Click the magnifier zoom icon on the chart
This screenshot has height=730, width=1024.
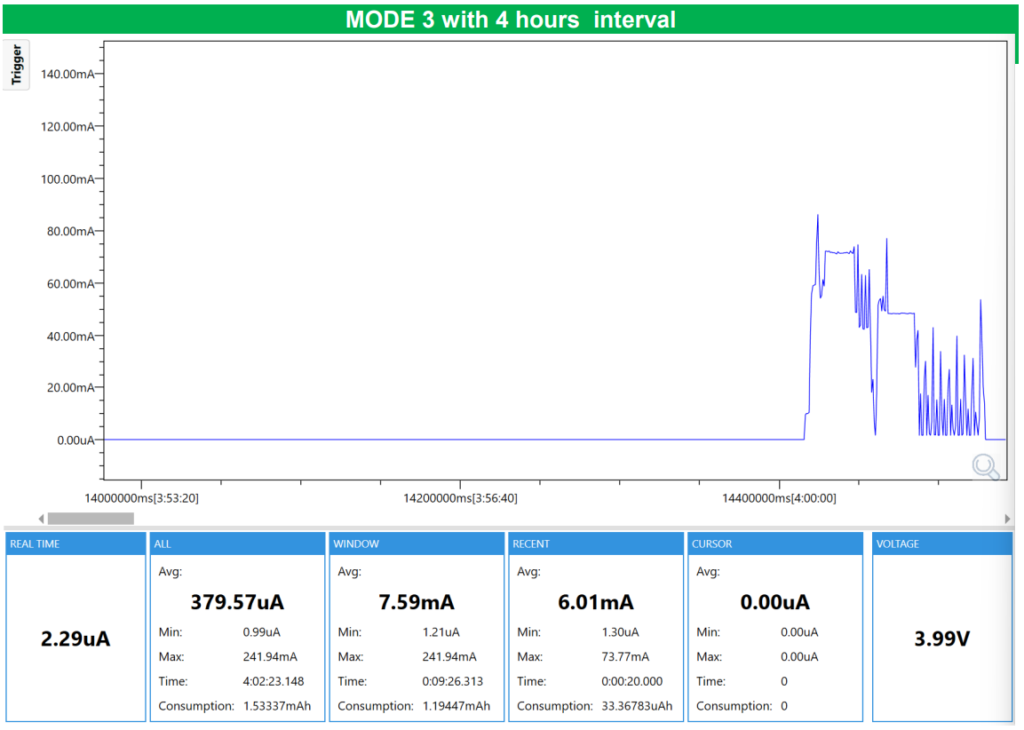click(986, 466)
